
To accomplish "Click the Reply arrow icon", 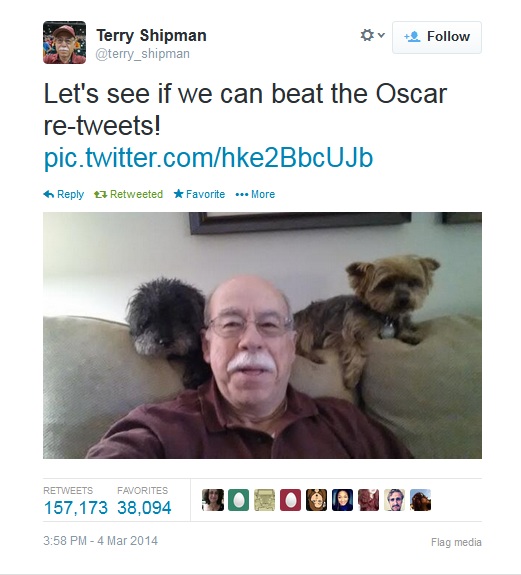I will [49, 194].
